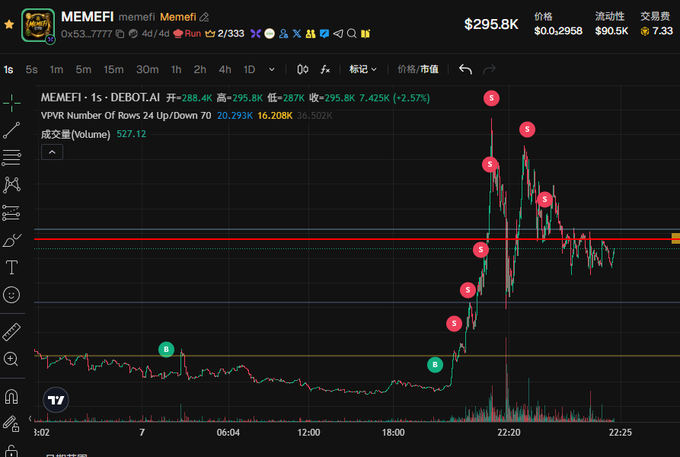Open the blue user lock icon

284,34
